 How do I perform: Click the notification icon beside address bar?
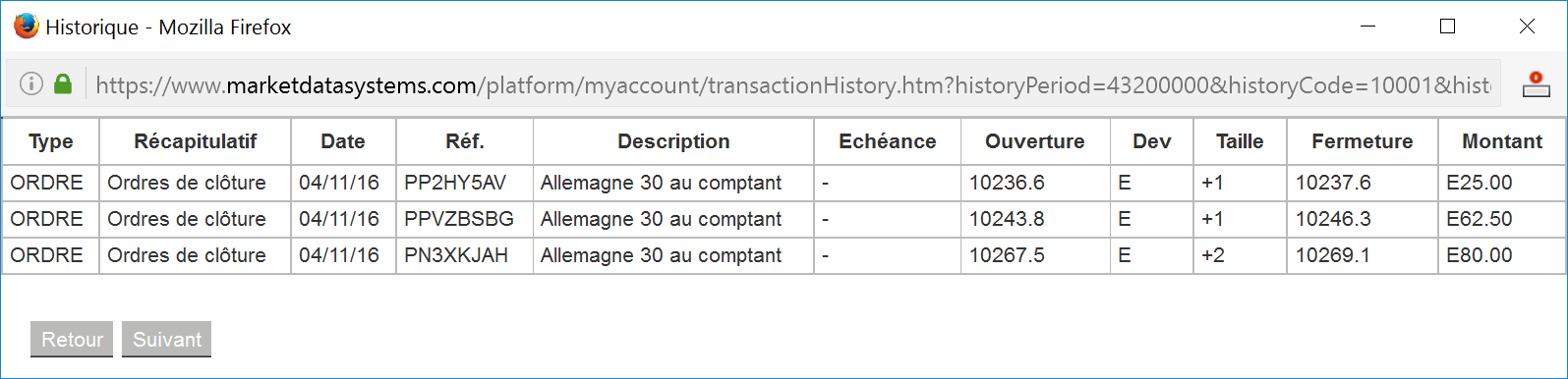pyautogui.click(x=1536, y=84)
